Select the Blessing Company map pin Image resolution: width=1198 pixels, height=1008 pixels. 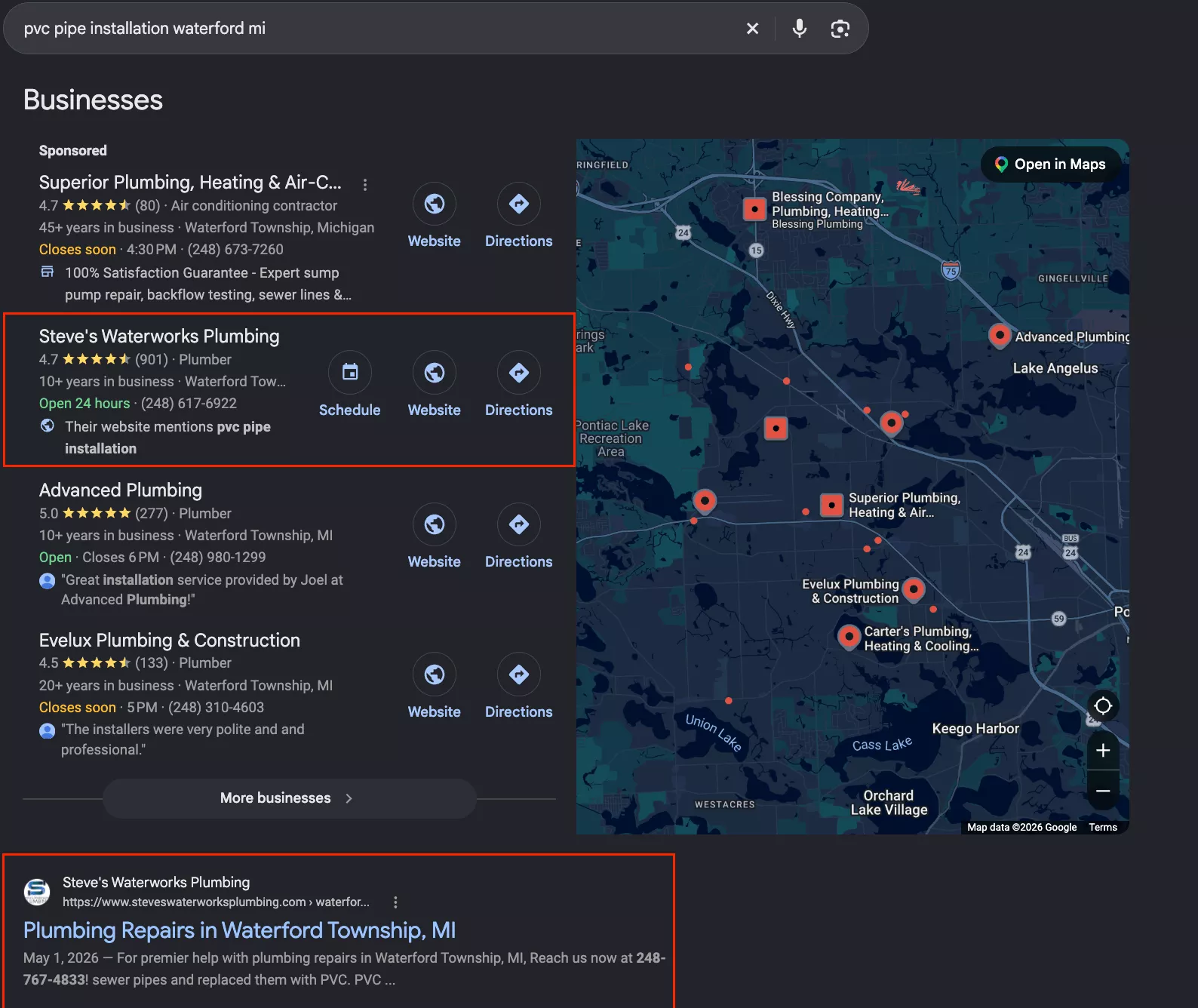pyautogui.click(x=754, y=209)
